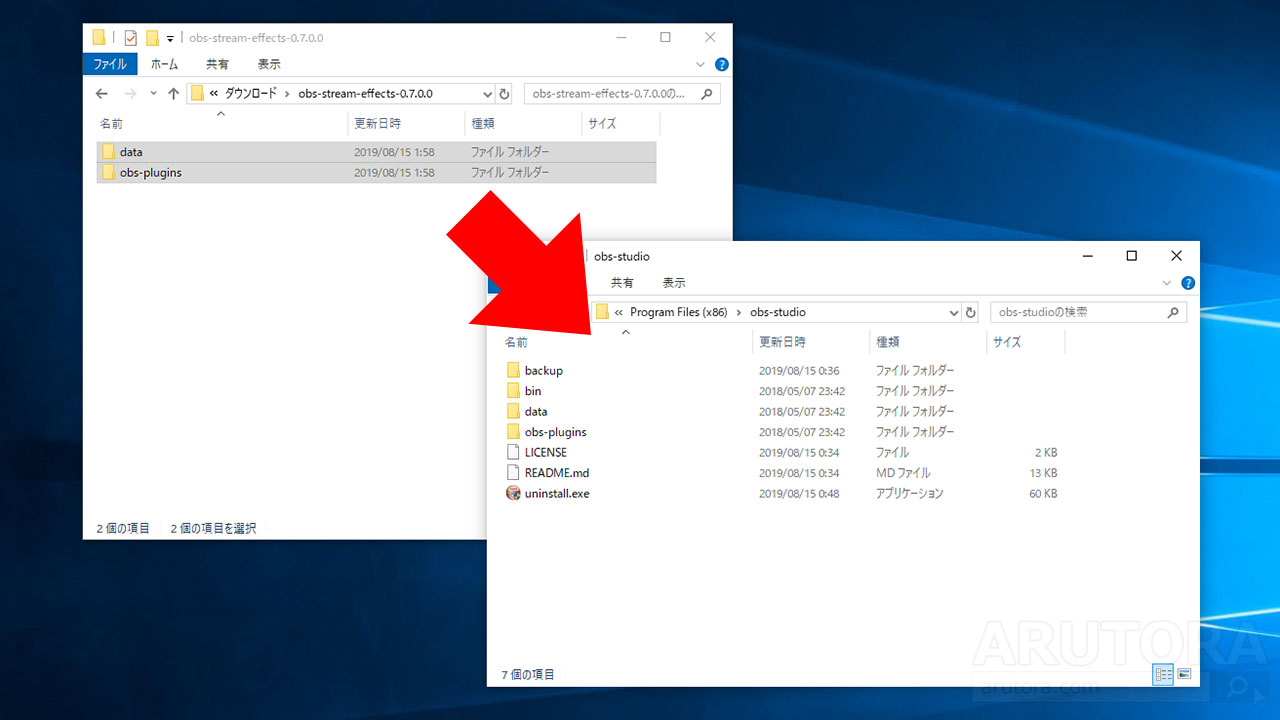Click the 13 KB size value
Screen dimensions: 1280x720
coord(1043,473)
